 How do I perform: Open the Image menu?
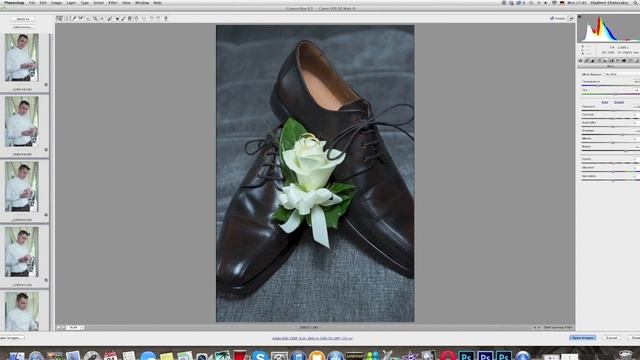(56, 2)
